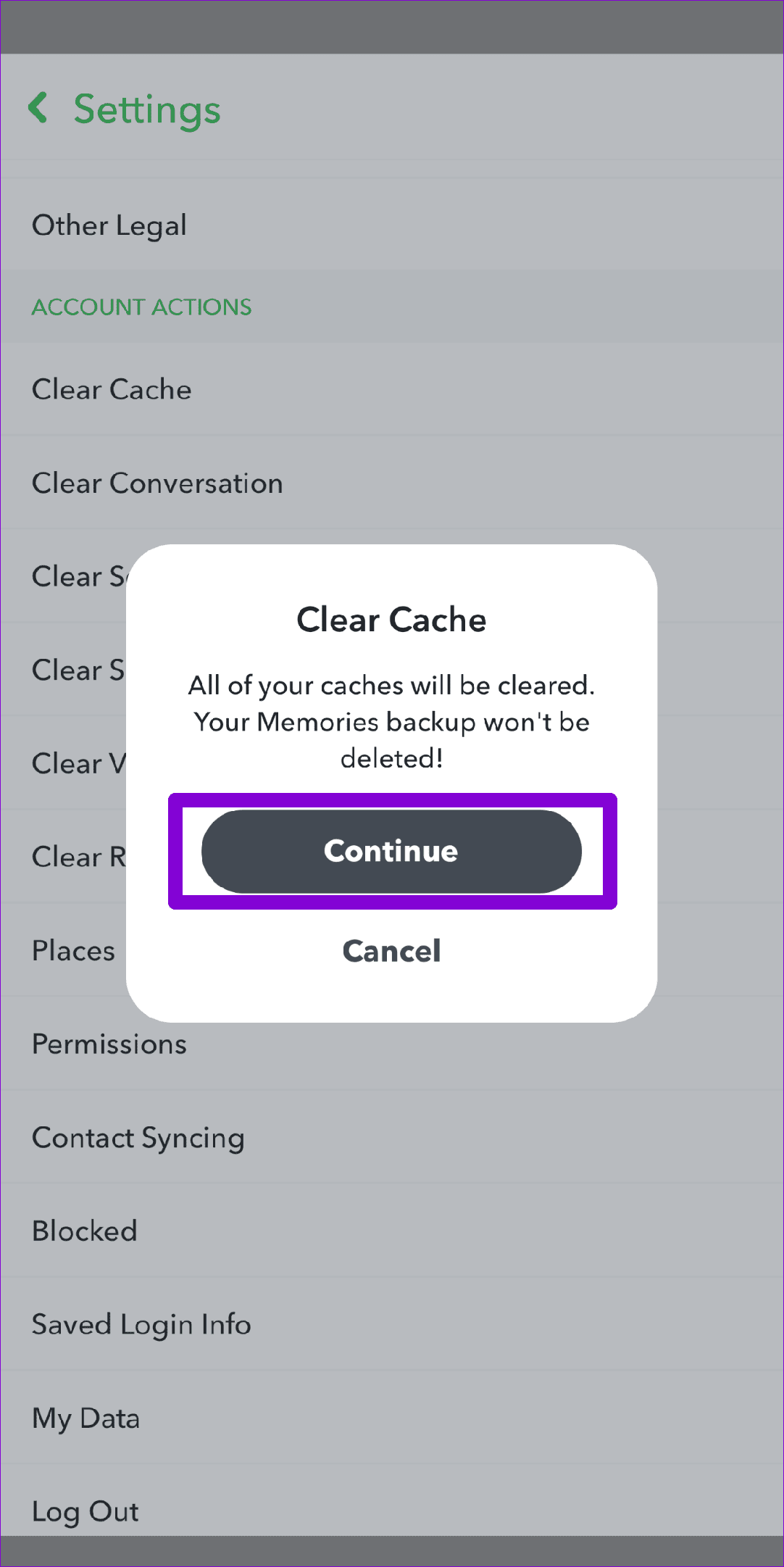The height and width of the screenshot is (1567, 784).
Task: Open the Clear Cache setting
Action: [112, 389]
